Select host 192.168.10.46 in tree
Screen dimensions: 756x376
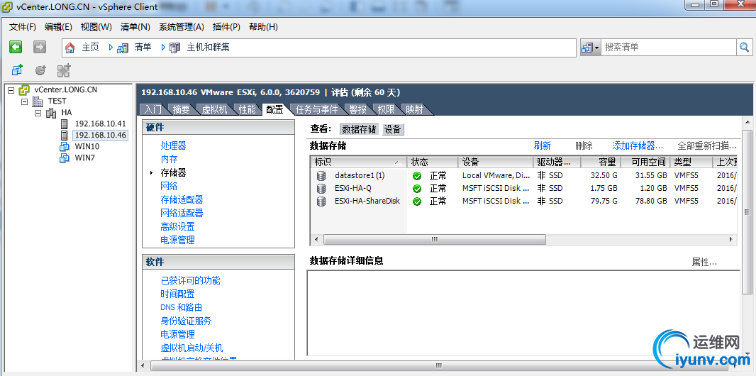click(100, 135)
